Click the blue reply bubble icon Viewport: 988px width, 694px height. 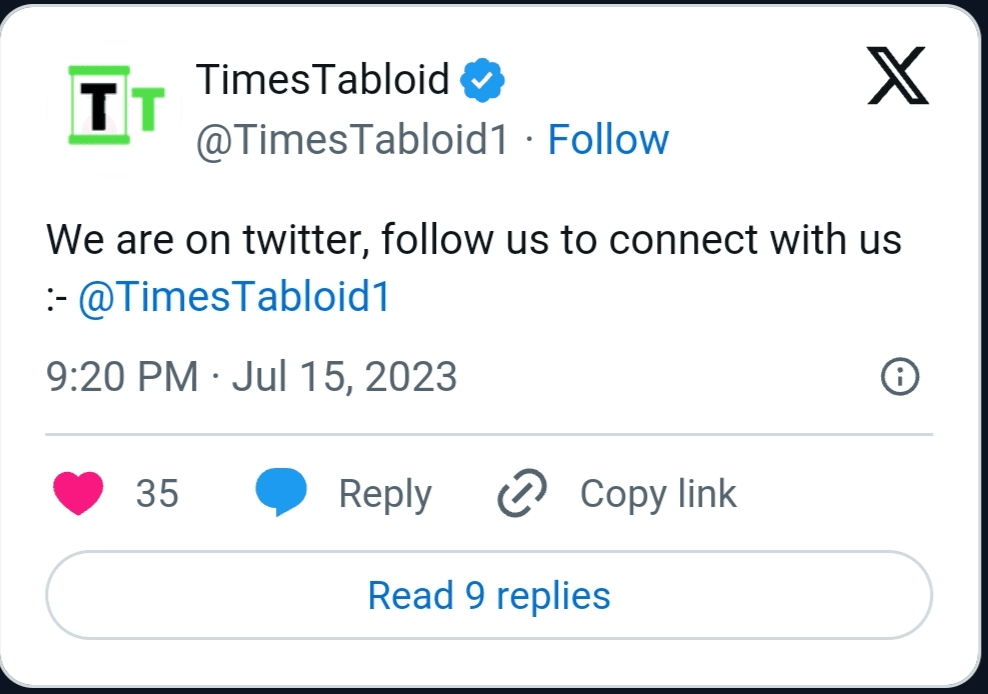click(x=281, y=494)
